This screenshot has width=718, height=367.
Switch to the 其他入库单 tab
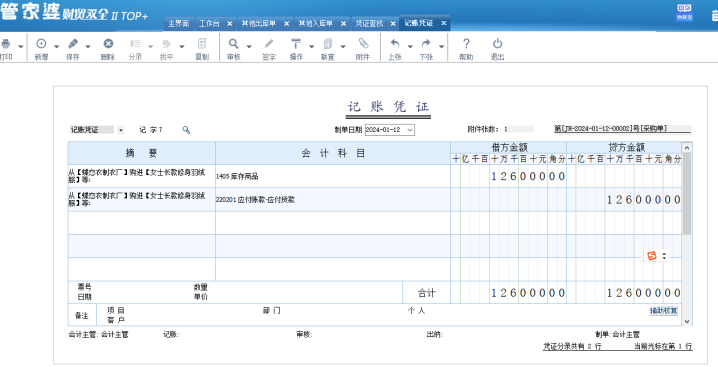click(315, 23)
